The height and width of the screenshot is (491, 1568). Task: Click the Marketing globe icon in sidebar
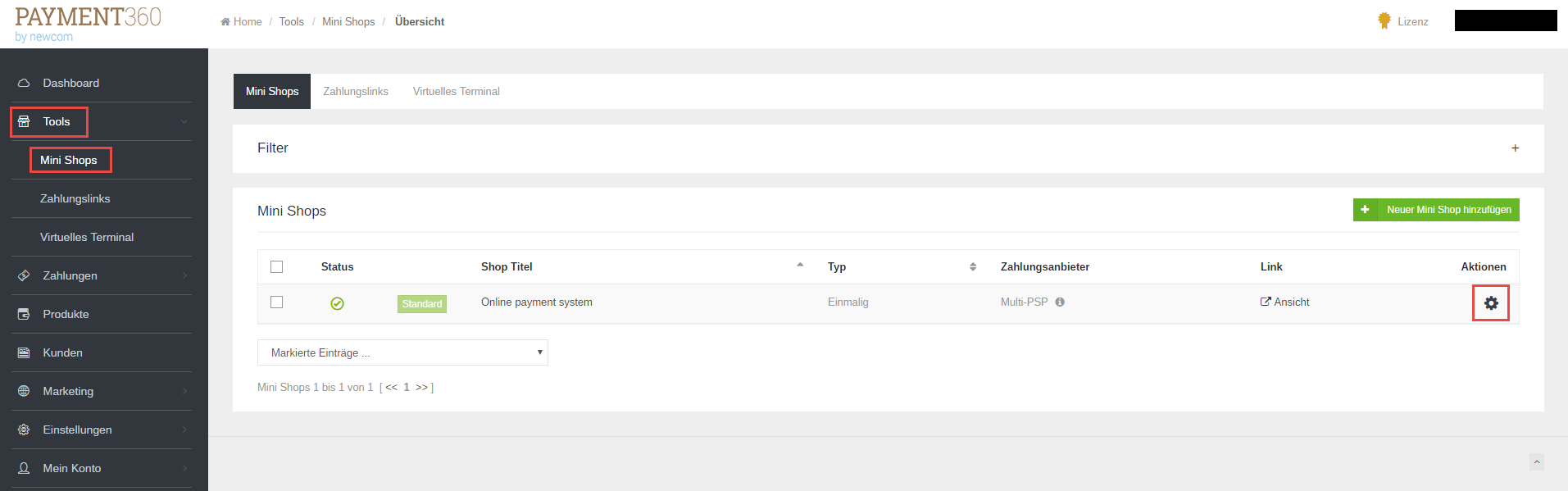pos(24,392)
